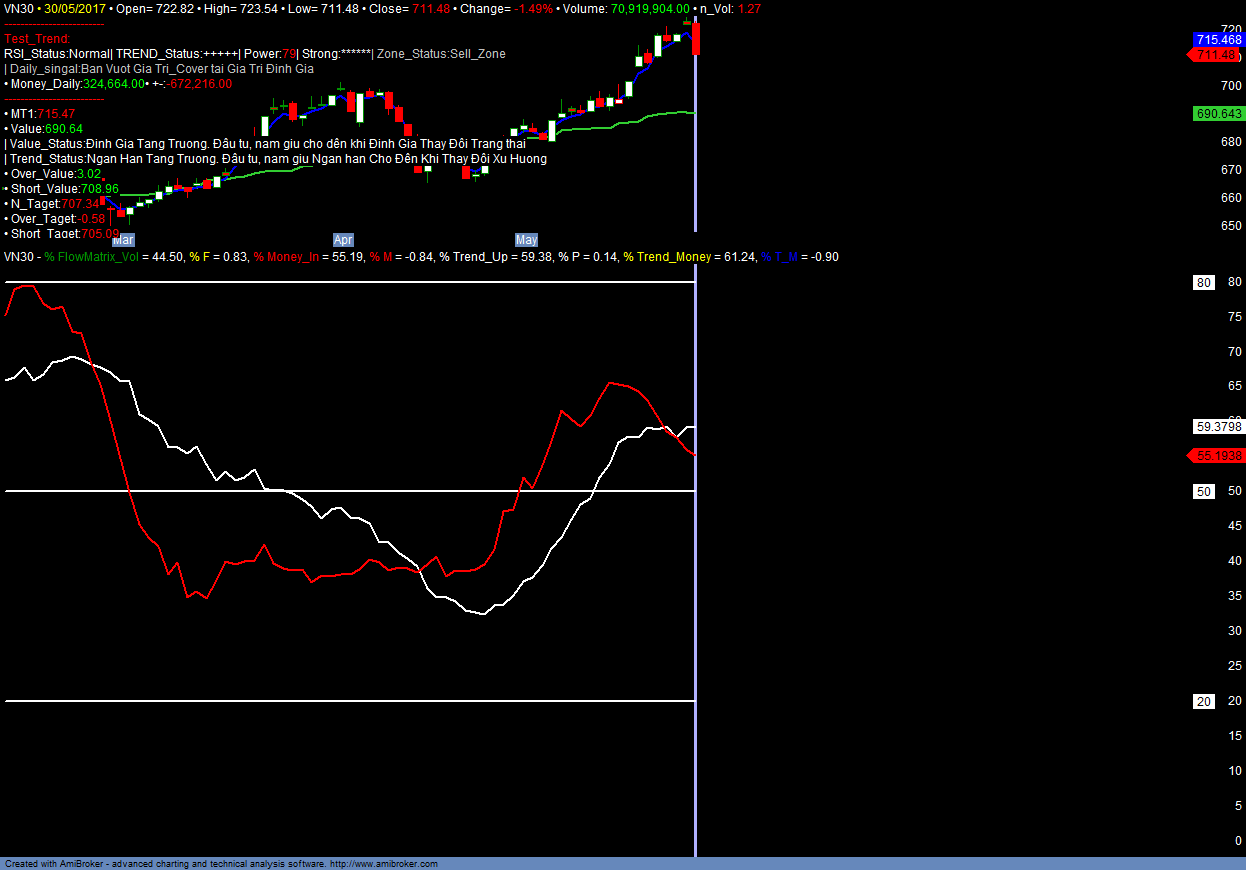1246x870 pixels.
Task: Click the blue 715.468 price label
Action: 1217,40
